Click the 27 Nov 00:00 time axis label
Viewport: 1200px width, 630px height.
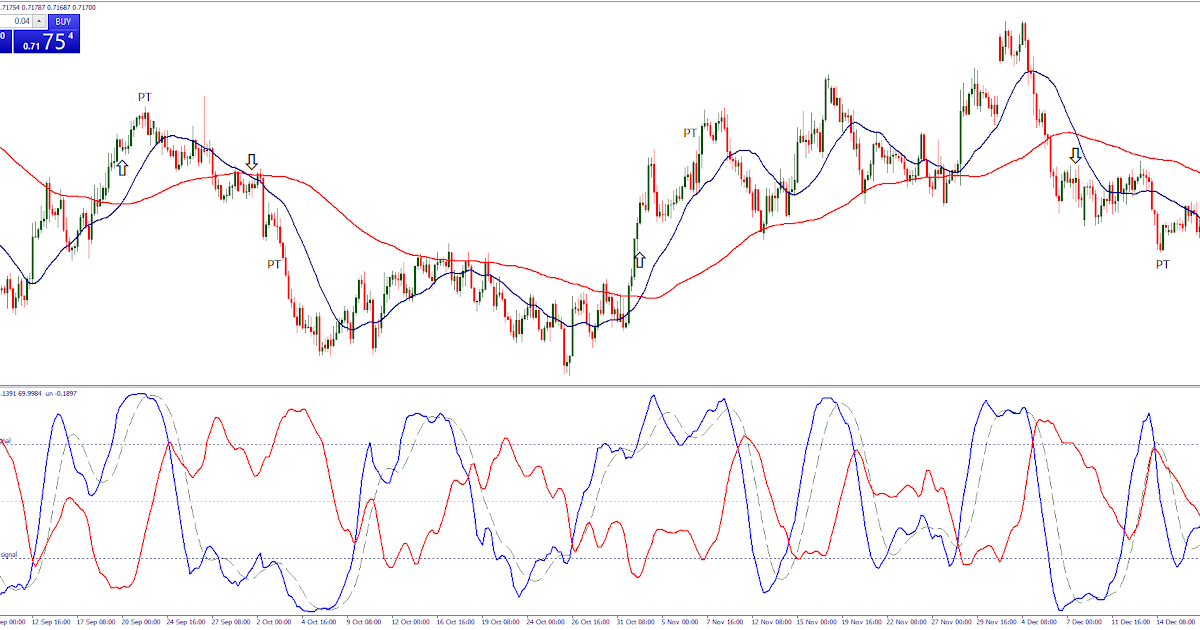point(951,622)
